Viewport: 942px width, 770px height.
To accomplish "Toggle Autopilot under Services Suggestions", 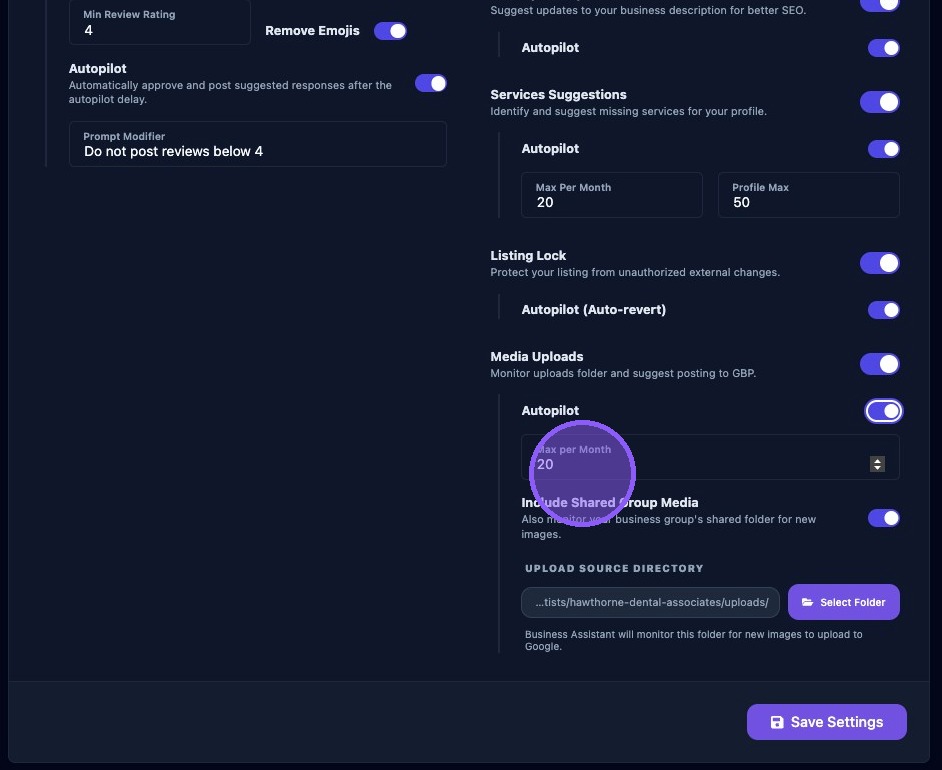I will [x=883, y=149].
